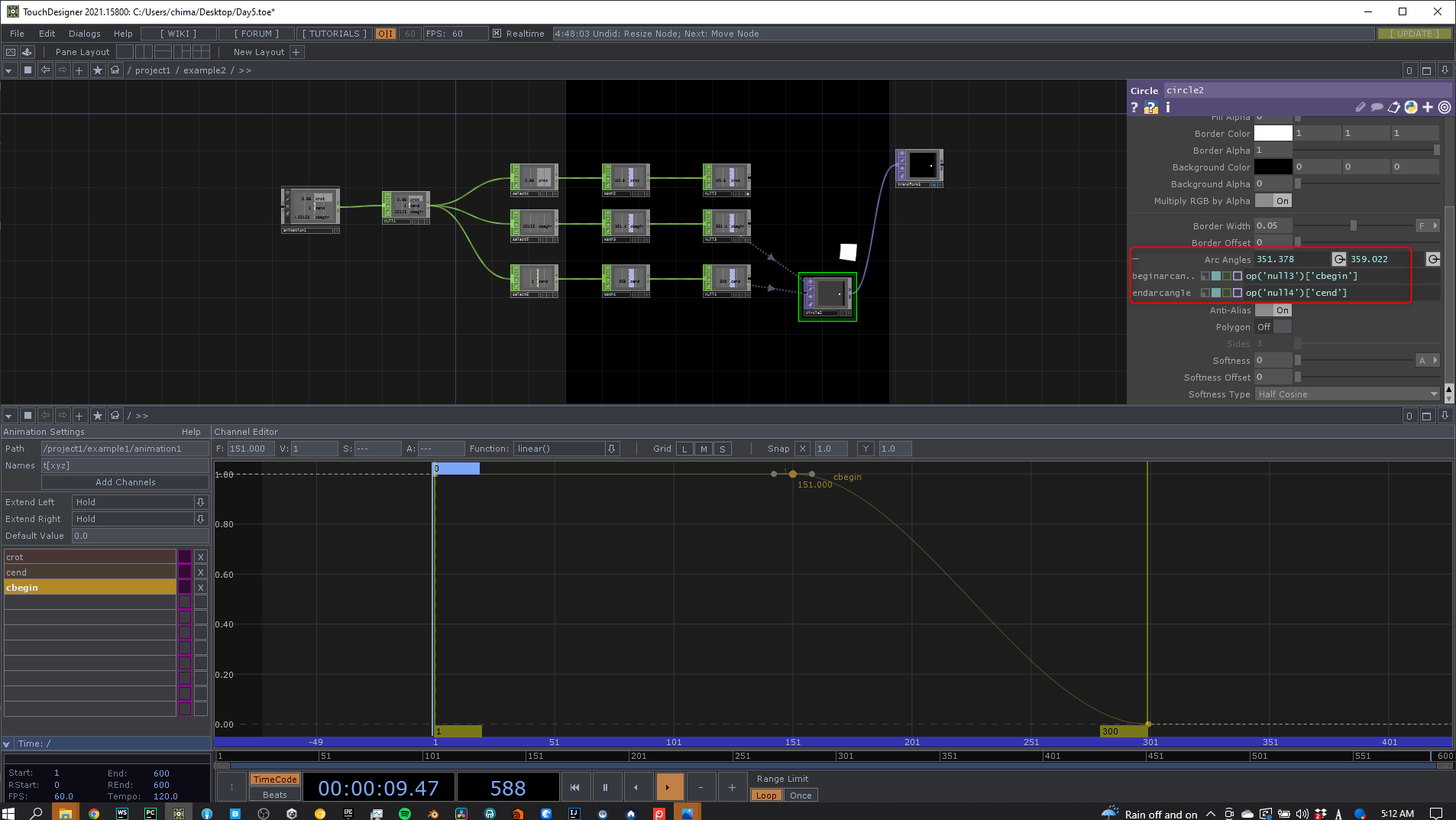The image size is (1456, 820).
Task: Open the Function linear() dropdown
Action: (611, 449)
